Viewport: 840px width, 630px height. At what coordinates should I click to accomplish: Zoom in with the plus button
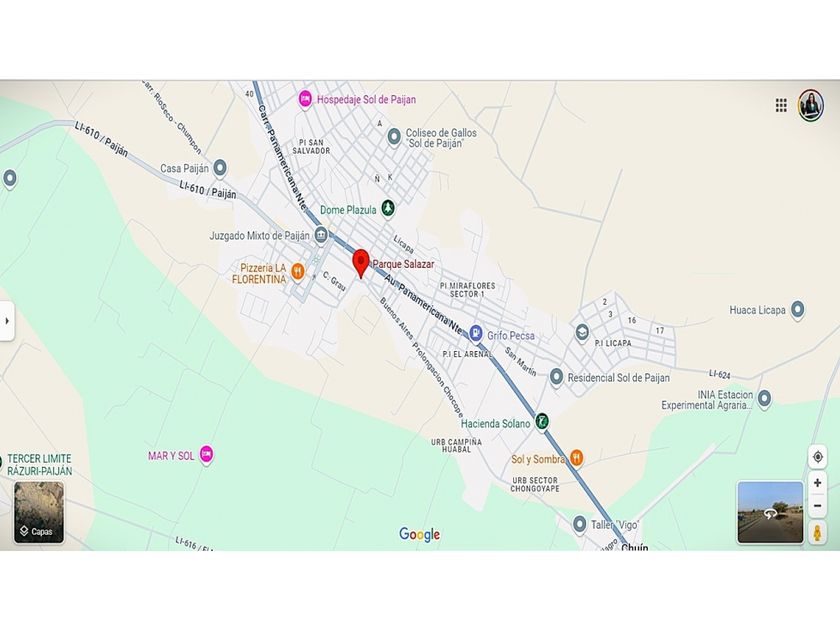818,483
